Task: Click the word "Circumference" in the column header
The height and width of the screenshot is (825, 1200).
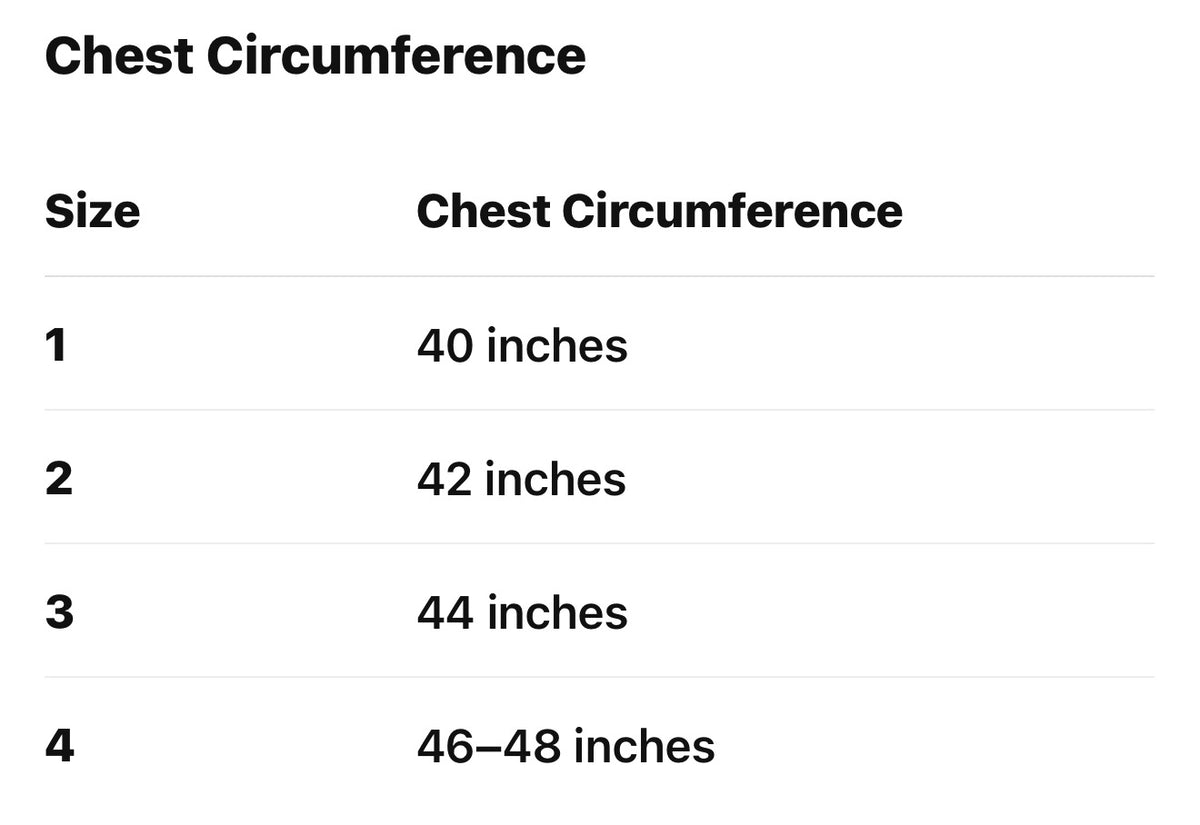Action: [732, 211]
